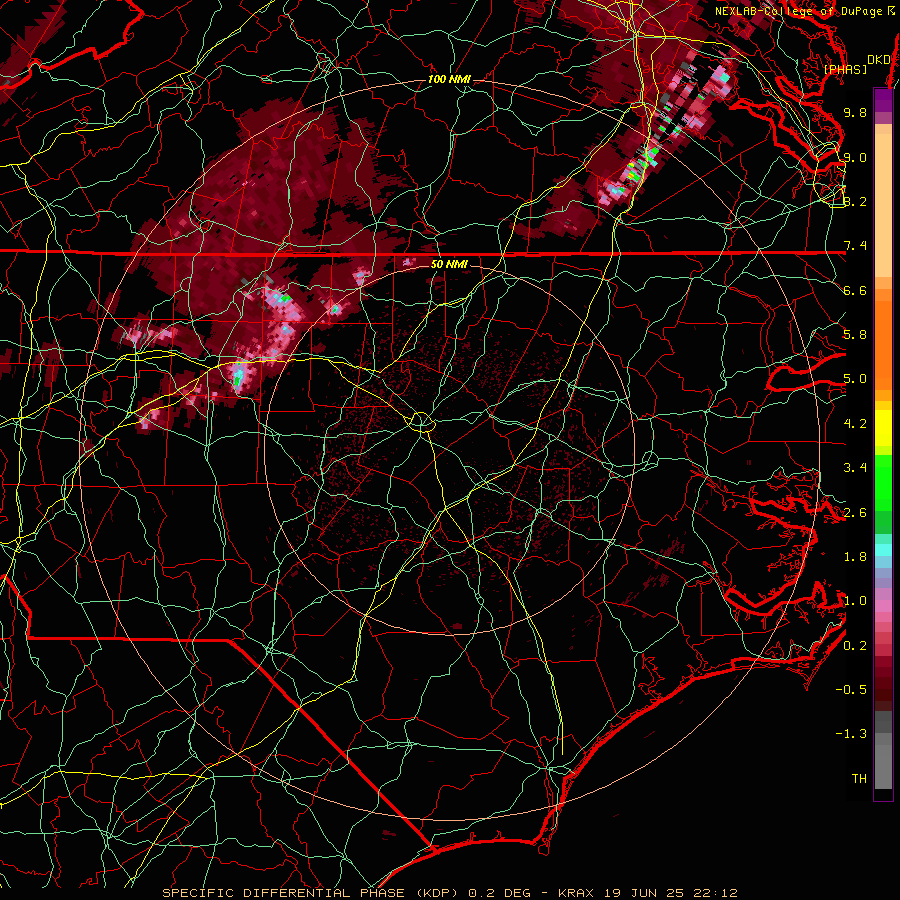Click the -0.5 value on the color scale

(851, 690)
